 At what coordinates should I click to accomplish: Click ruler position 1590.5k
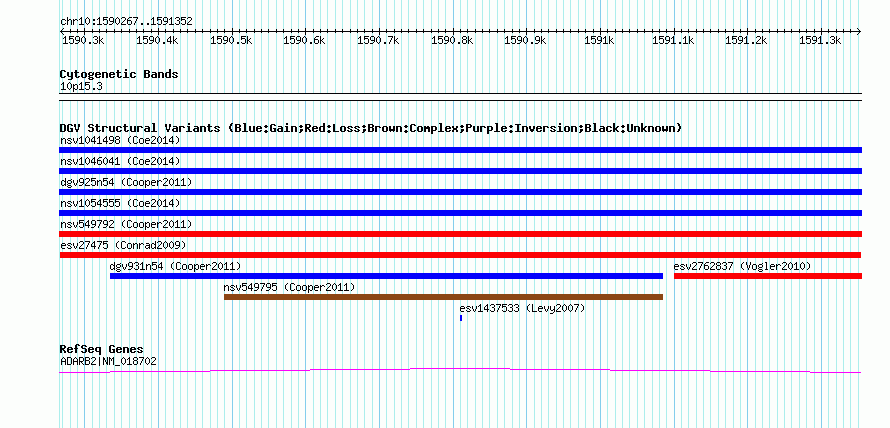coord(231,40)
